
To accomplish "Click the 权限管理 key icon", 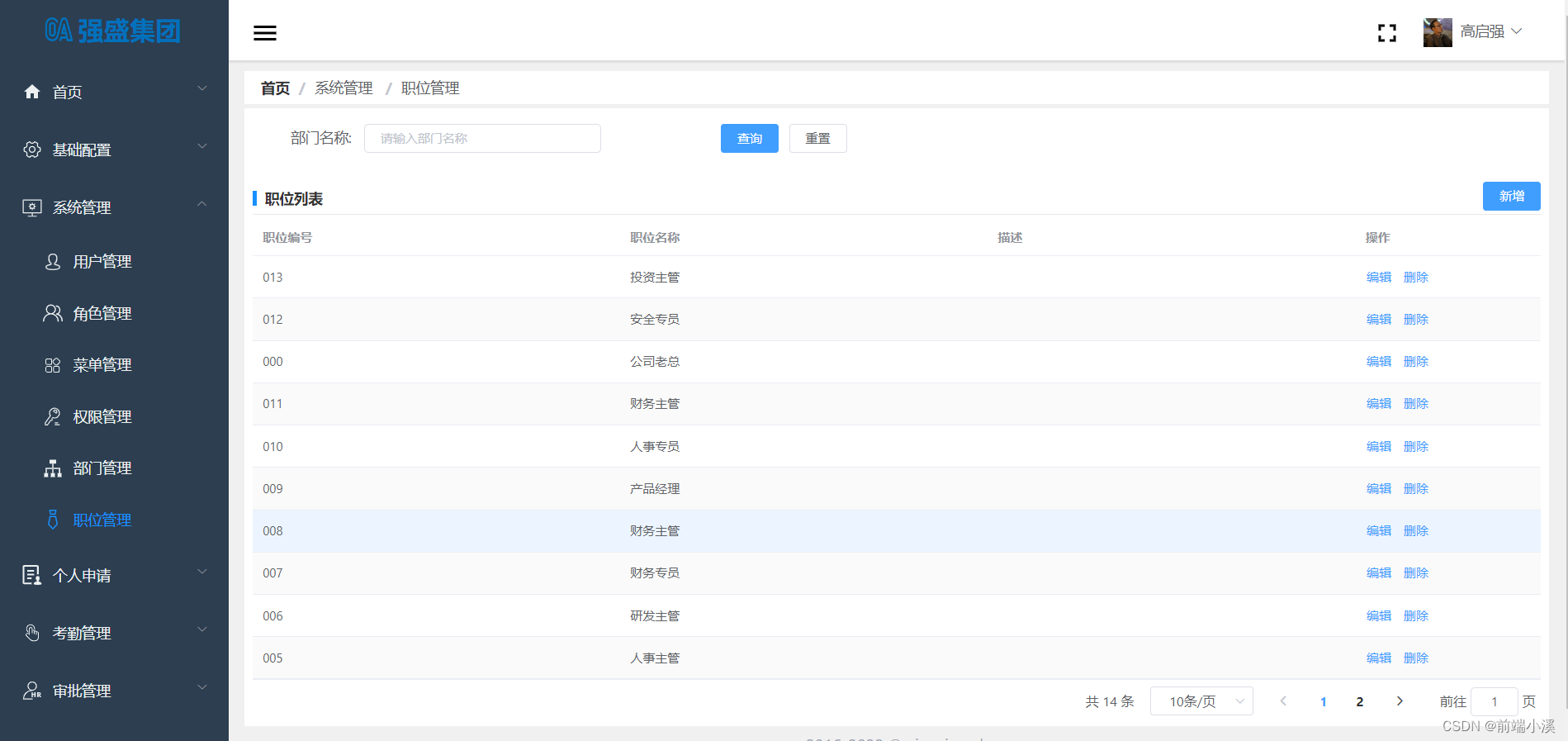I will (x=53, y=417).
